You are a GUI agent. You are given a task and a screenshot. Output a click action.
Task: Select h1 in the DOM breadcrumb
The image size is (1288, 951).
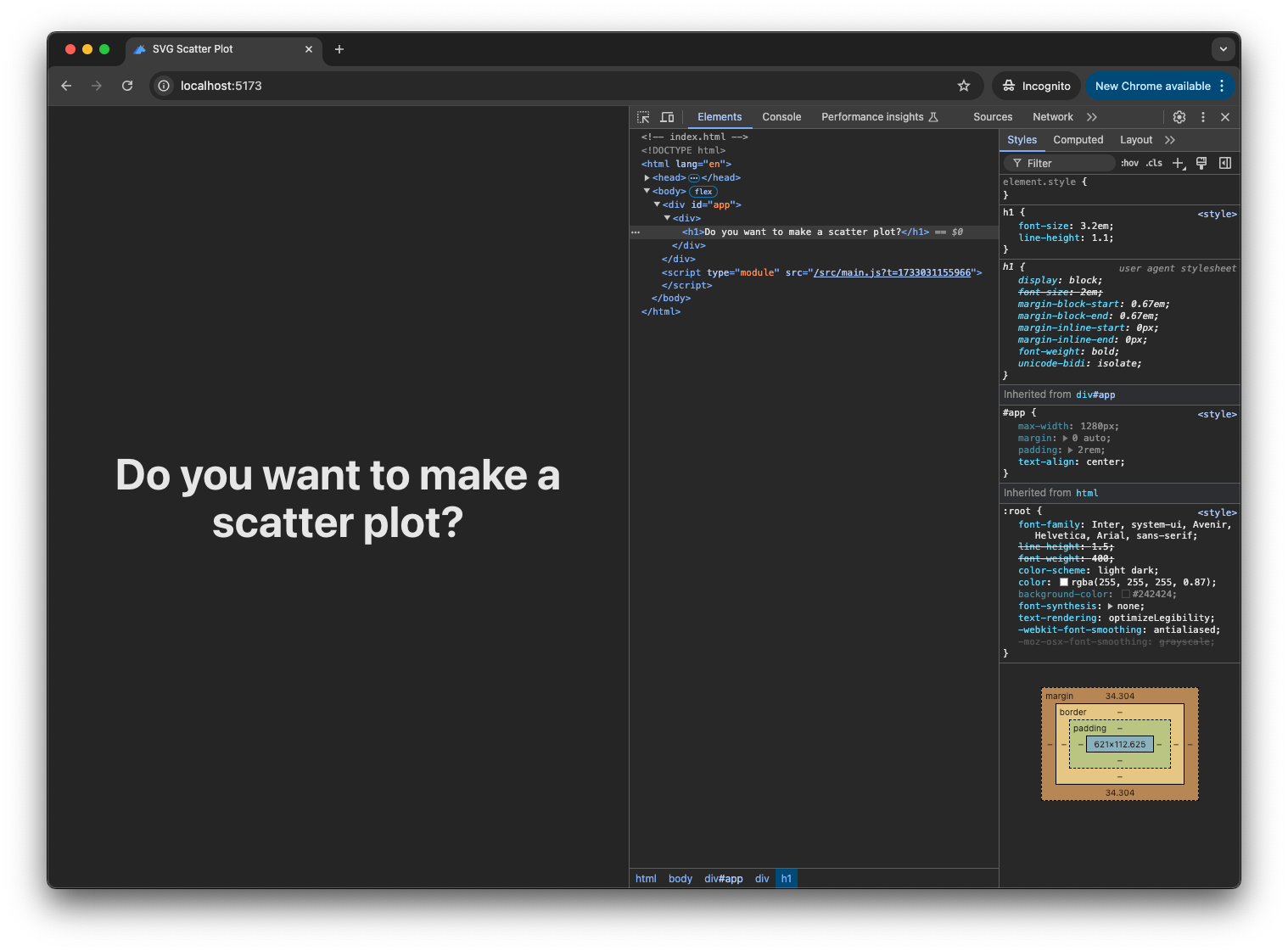click(x=787, y=879)
